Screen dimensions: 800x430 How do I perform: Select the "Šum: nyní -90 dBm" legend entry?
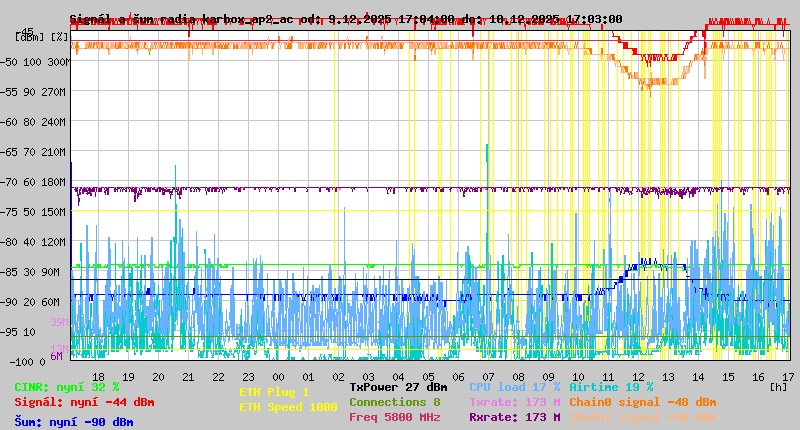[74, 422]
